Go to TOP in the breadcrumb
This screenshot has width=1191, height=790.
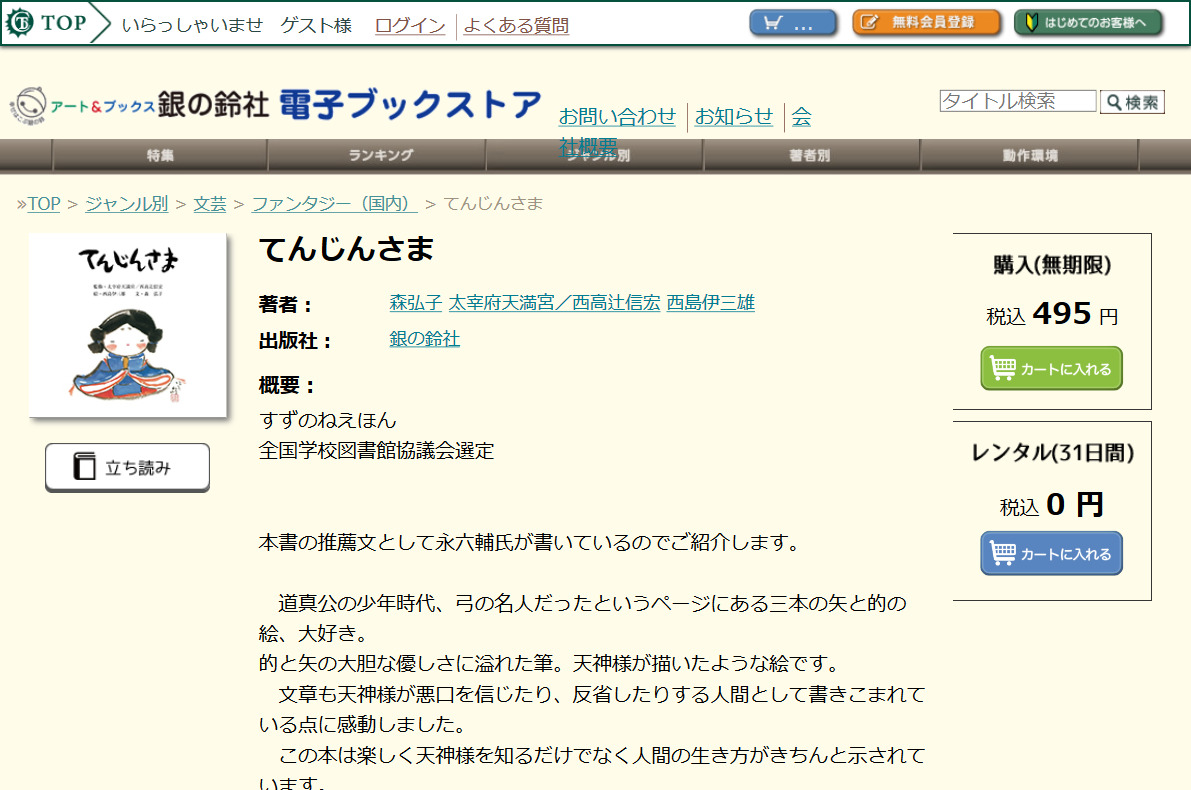click(44, 204)
